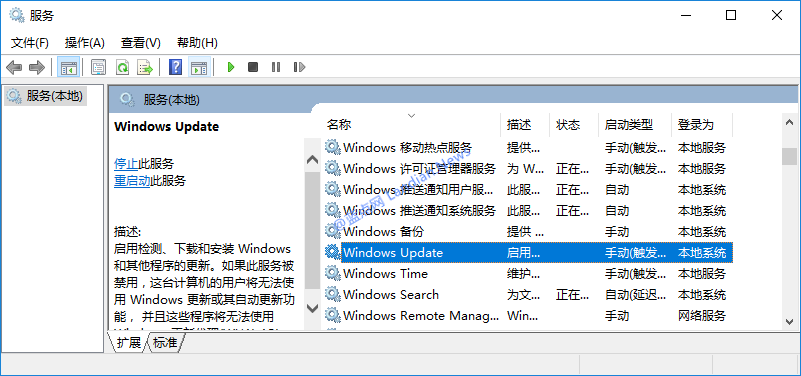
Task: Click the gear icon beside Windows Time
Action: pyautogui.click(x=333, y=273)
